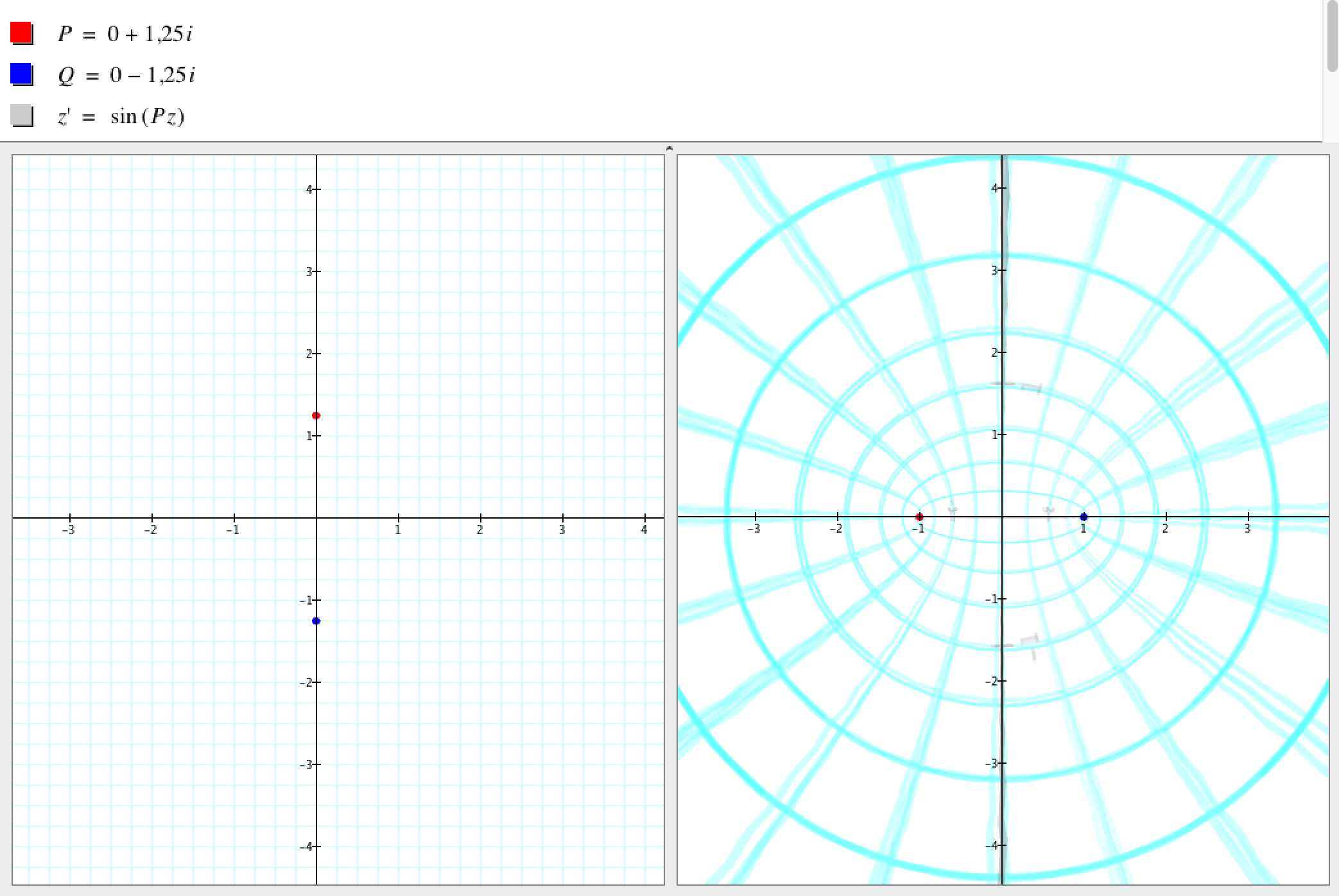Viewport: 1339px width, 896px height.
Task: Click the tick mark -2 on the left horizontal axis
Action: (152, 518)
